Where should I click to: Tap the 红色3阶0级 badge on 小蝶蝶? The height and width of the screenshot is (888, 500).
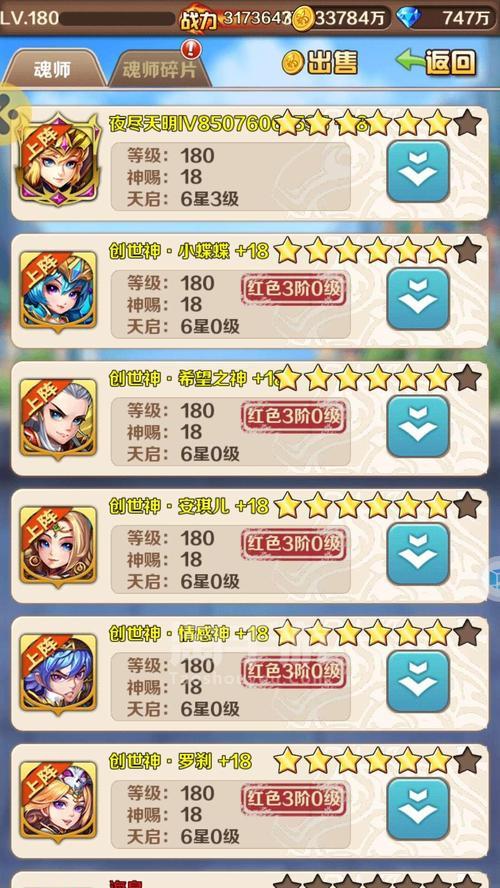[294, 291]
